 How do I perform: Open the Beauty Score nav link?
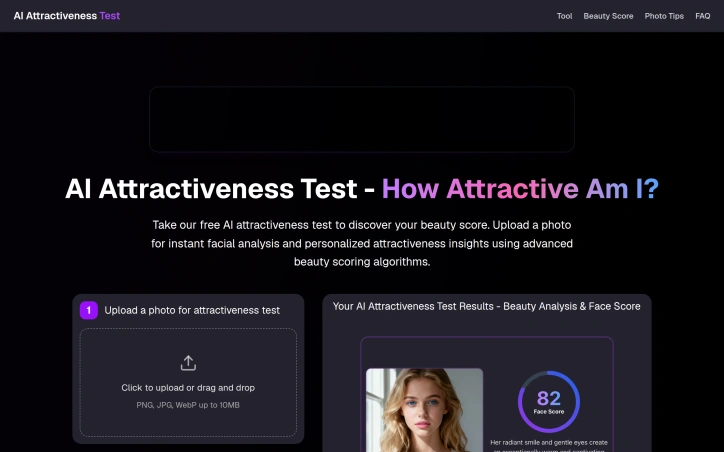pyautogui.click(x=608, y=16)
